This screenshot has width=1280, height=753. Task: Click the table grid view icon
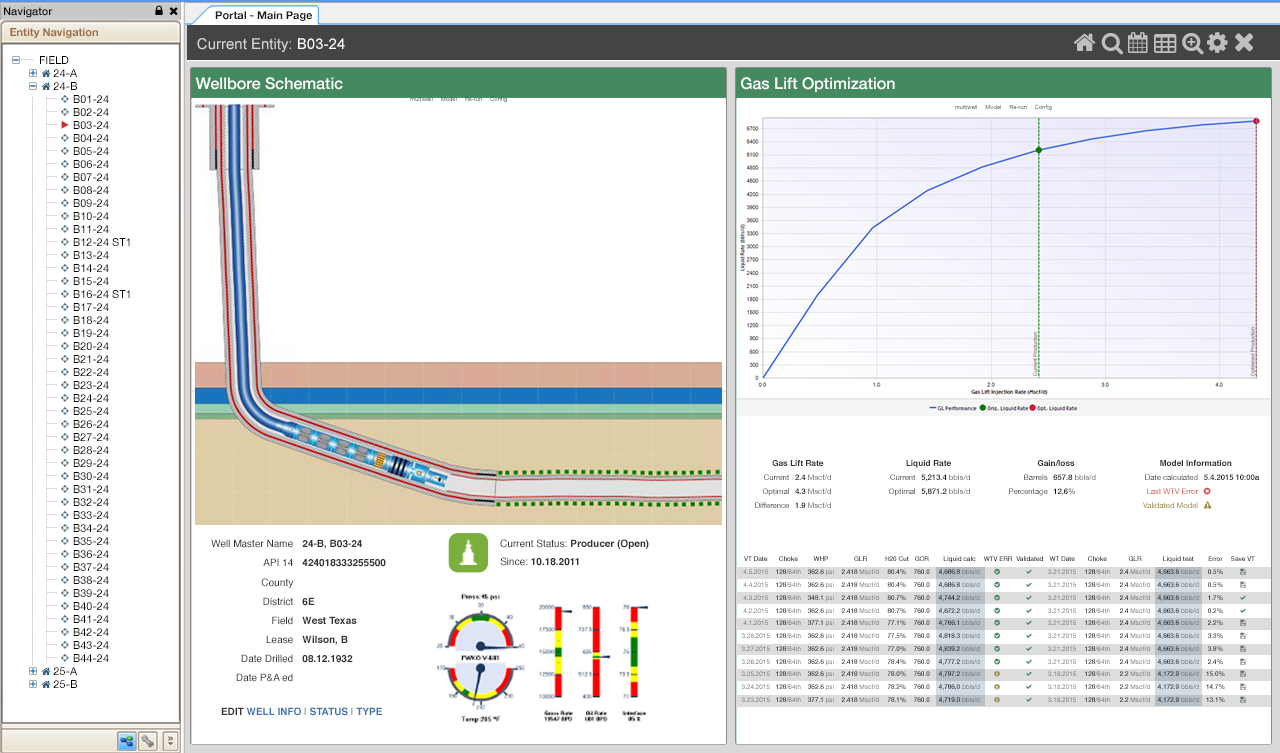coord(1165,43)
